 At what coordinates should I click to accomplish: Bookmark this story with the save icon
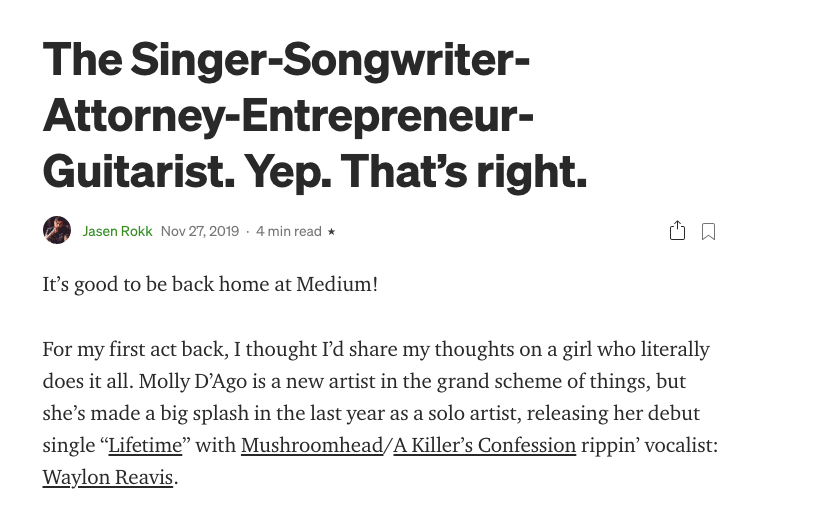(708, 232)
